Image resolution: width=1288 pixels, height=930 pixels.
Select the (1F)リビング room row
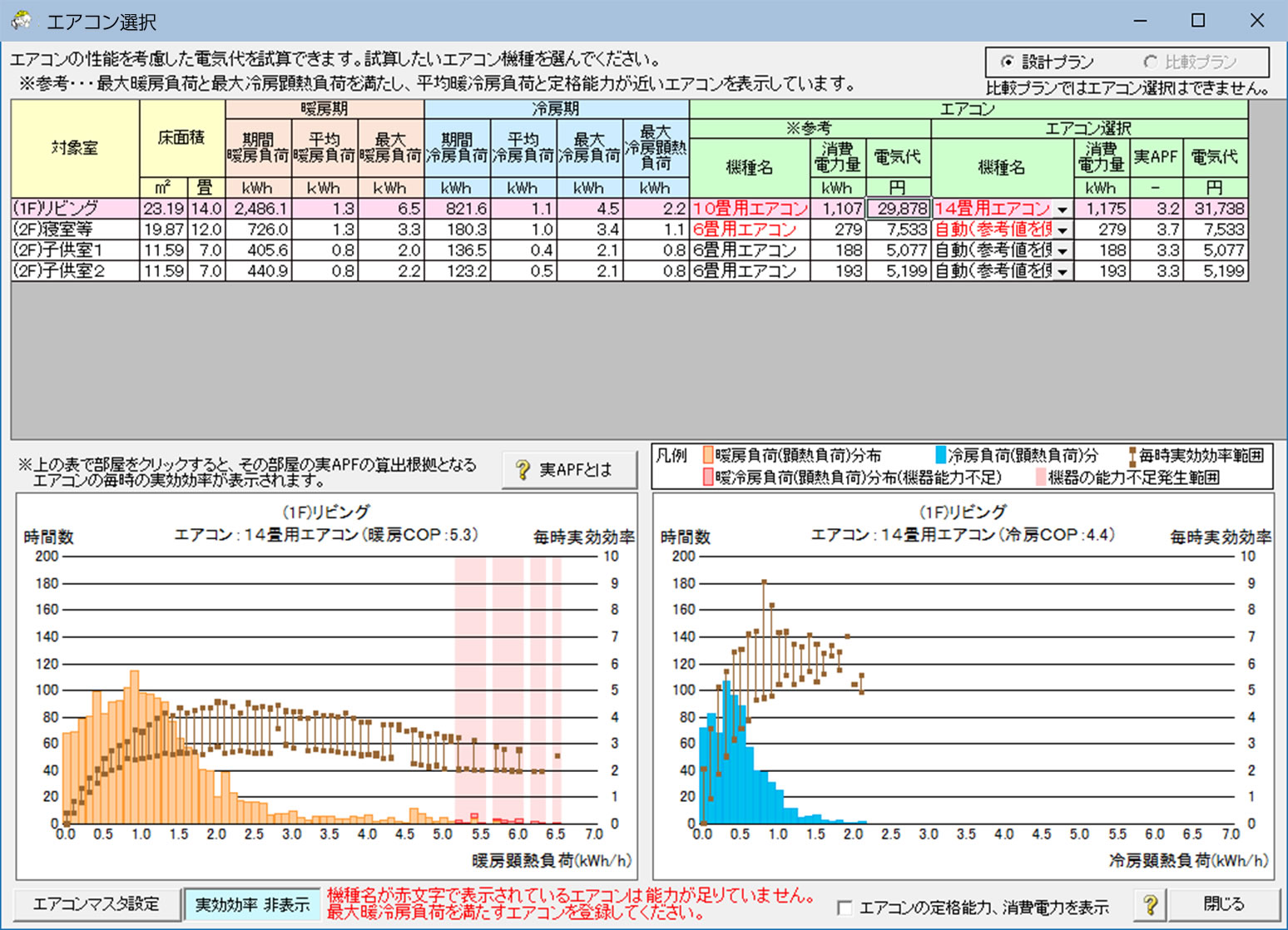(629, 209)
